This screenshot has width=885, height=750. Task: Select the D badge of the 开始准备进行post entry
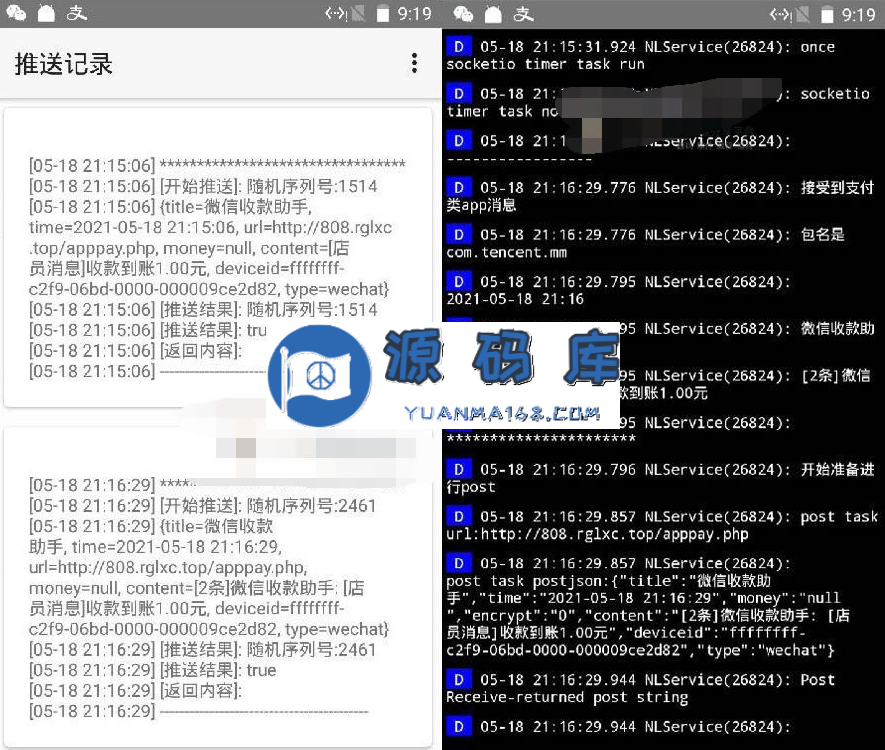tap(459, 469)
